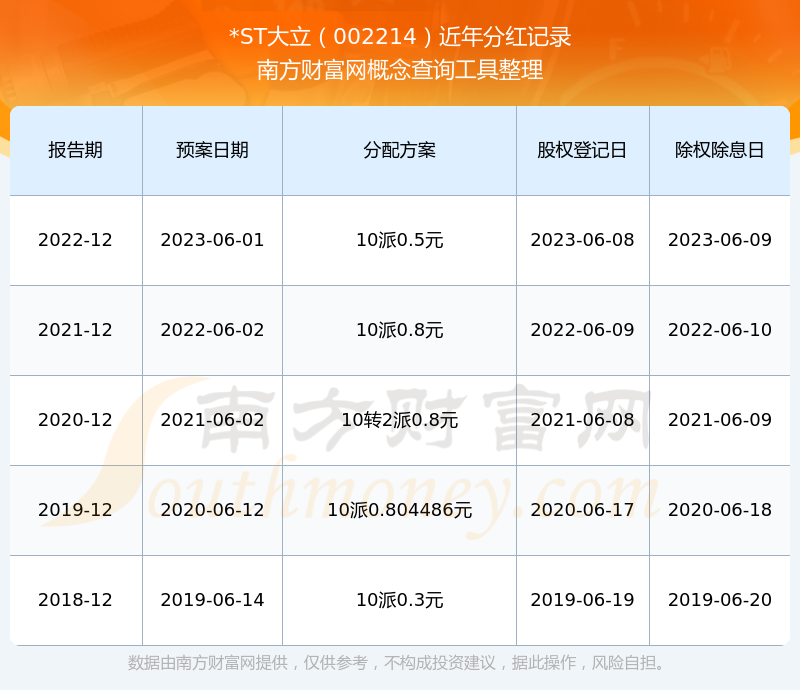Click distribution plan '10转2派0.8元'
The height and width of the screenshot is (690, 800).
[x=399, y=420]
